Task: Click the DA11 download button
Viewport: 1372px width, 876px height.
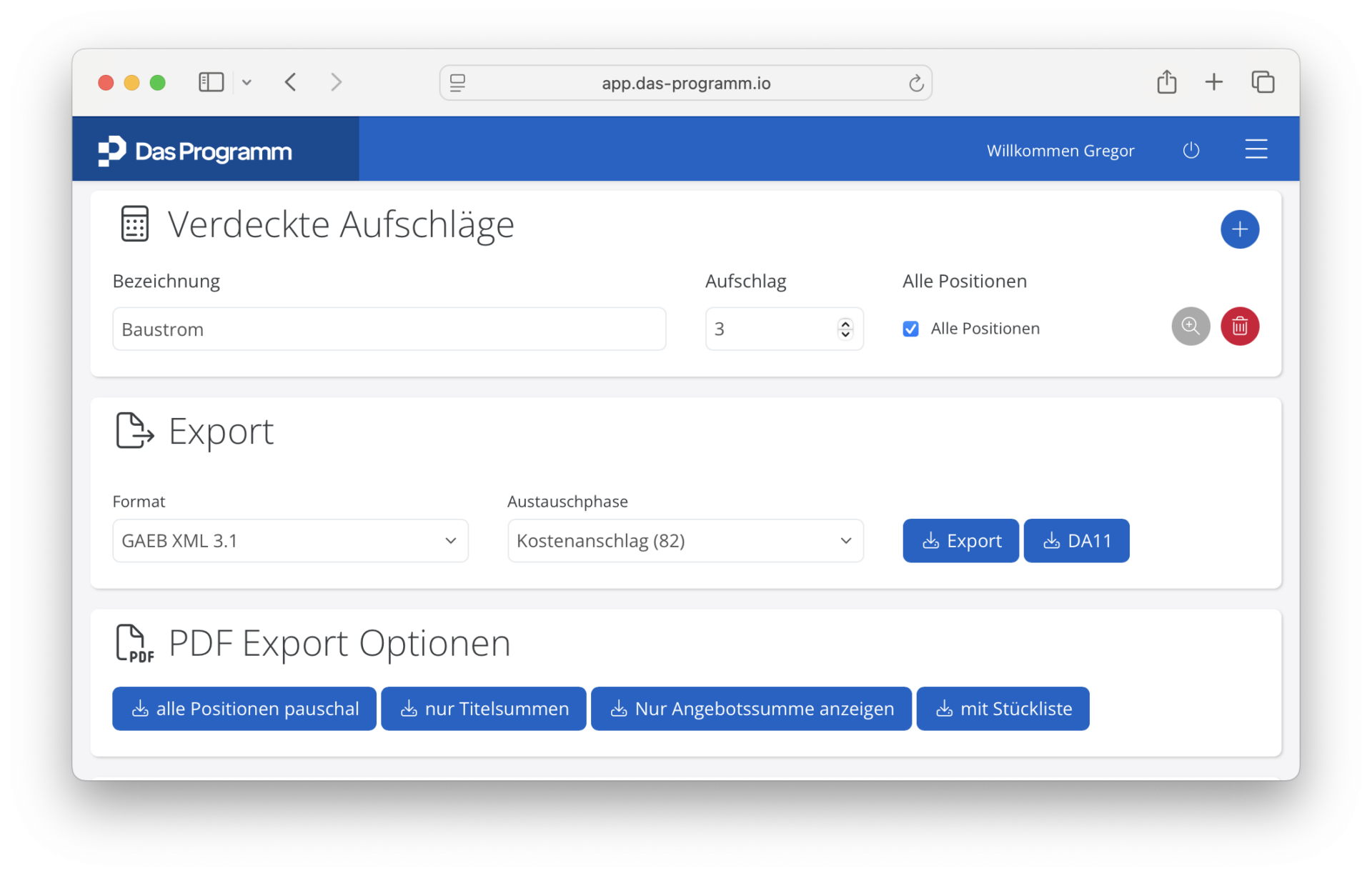Action: [1075, 541]
